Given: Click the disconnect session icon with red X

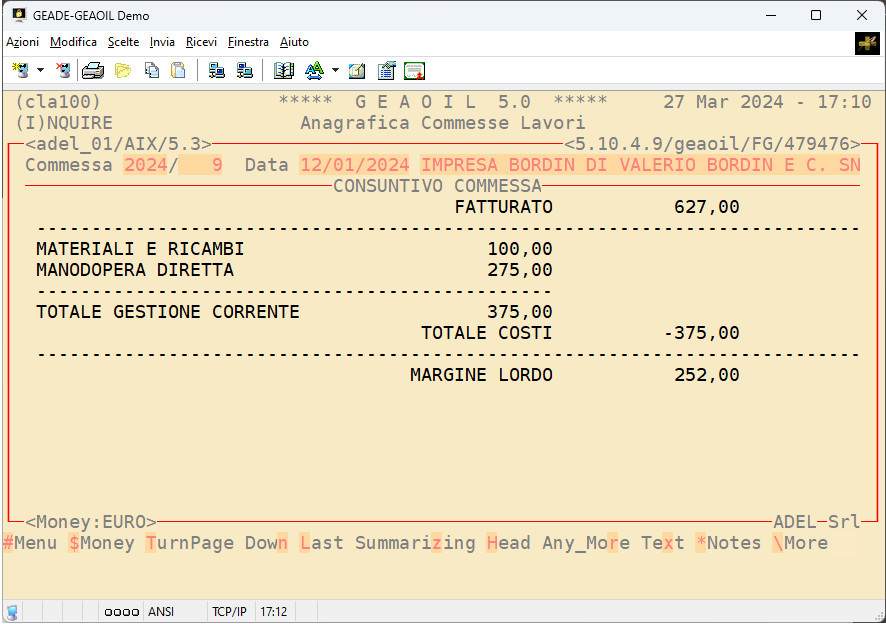Looking at the screenshot, I should point(64,70).
